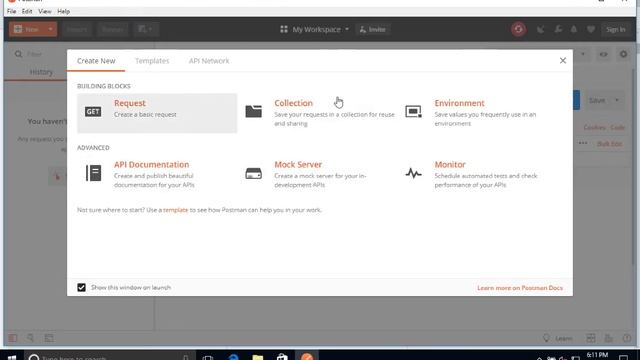
Task: Open Microsoft Store from the taskbar
Action: click(282, 357)
